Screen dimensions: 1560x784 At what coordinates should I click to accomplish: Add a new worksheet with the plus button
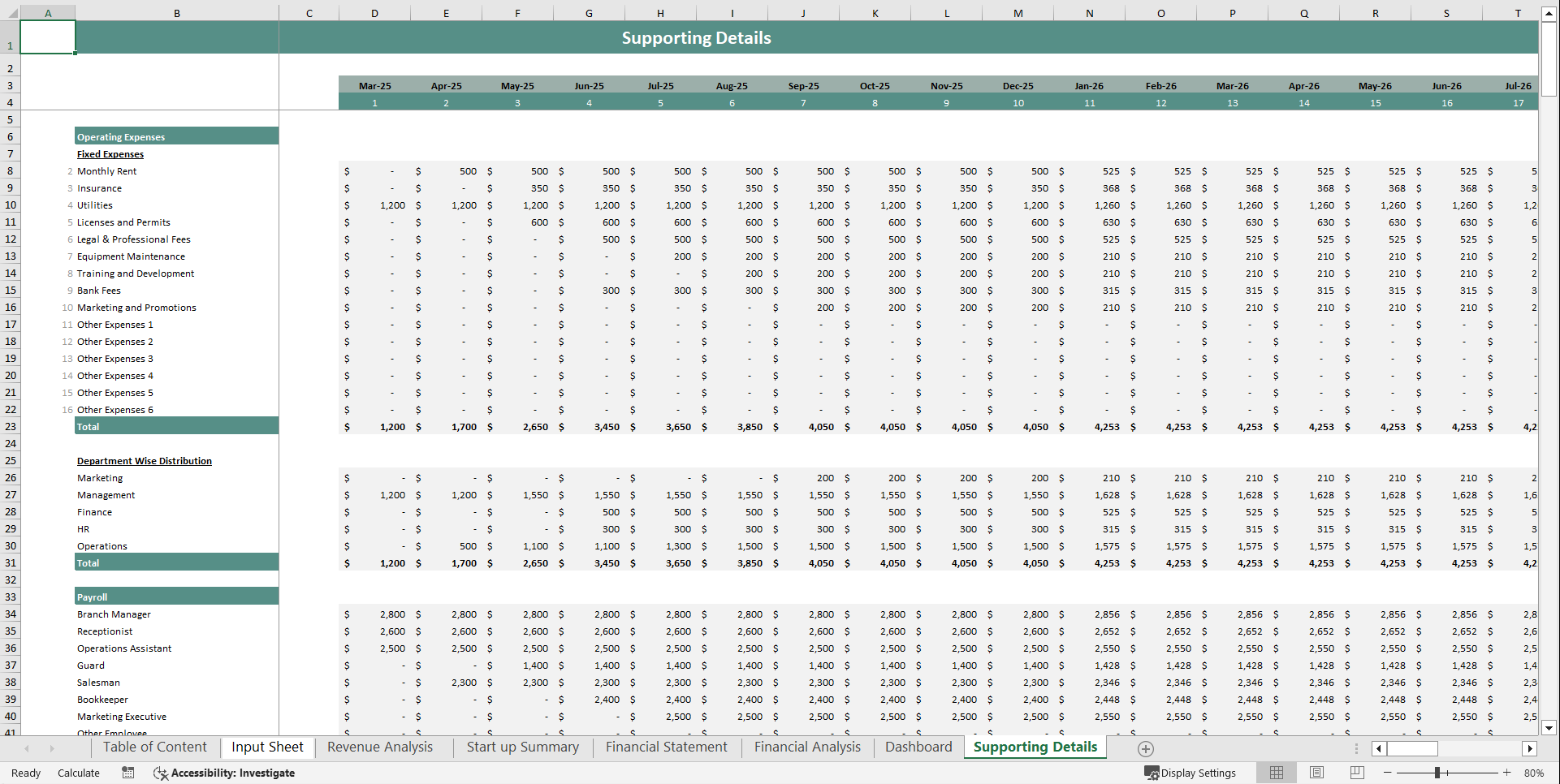tap(1146, 748)
